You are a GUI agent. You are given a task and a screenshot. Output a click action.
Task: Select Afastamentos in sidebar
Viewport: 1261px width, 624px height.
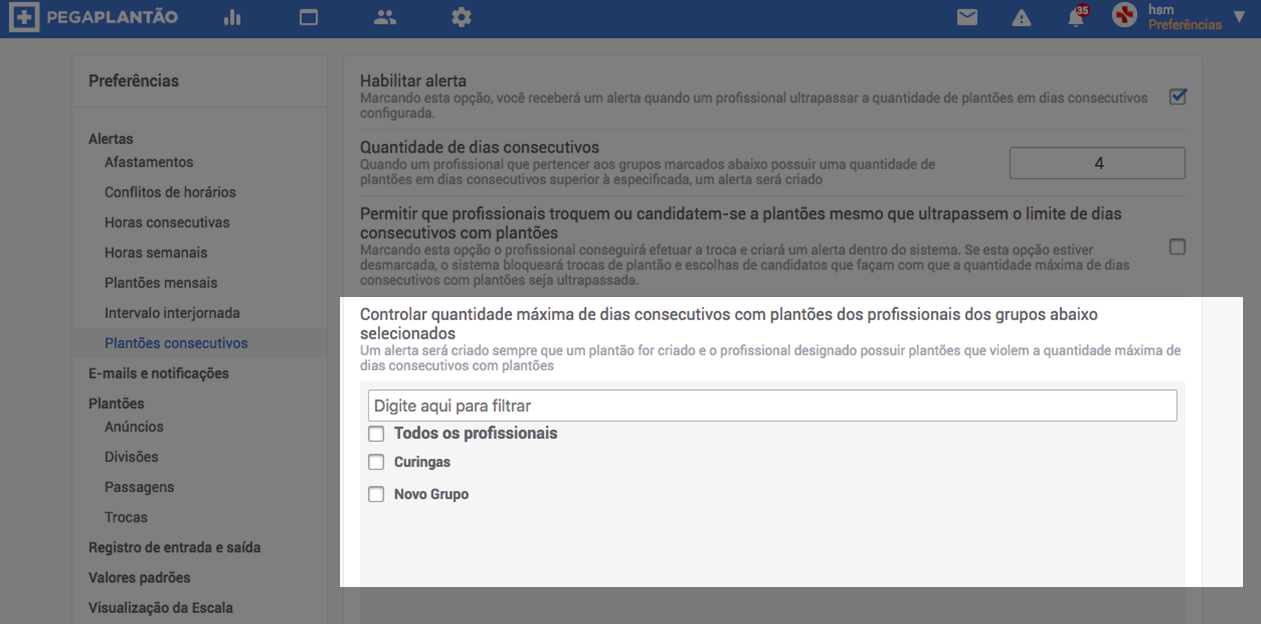tap(149, 162)
